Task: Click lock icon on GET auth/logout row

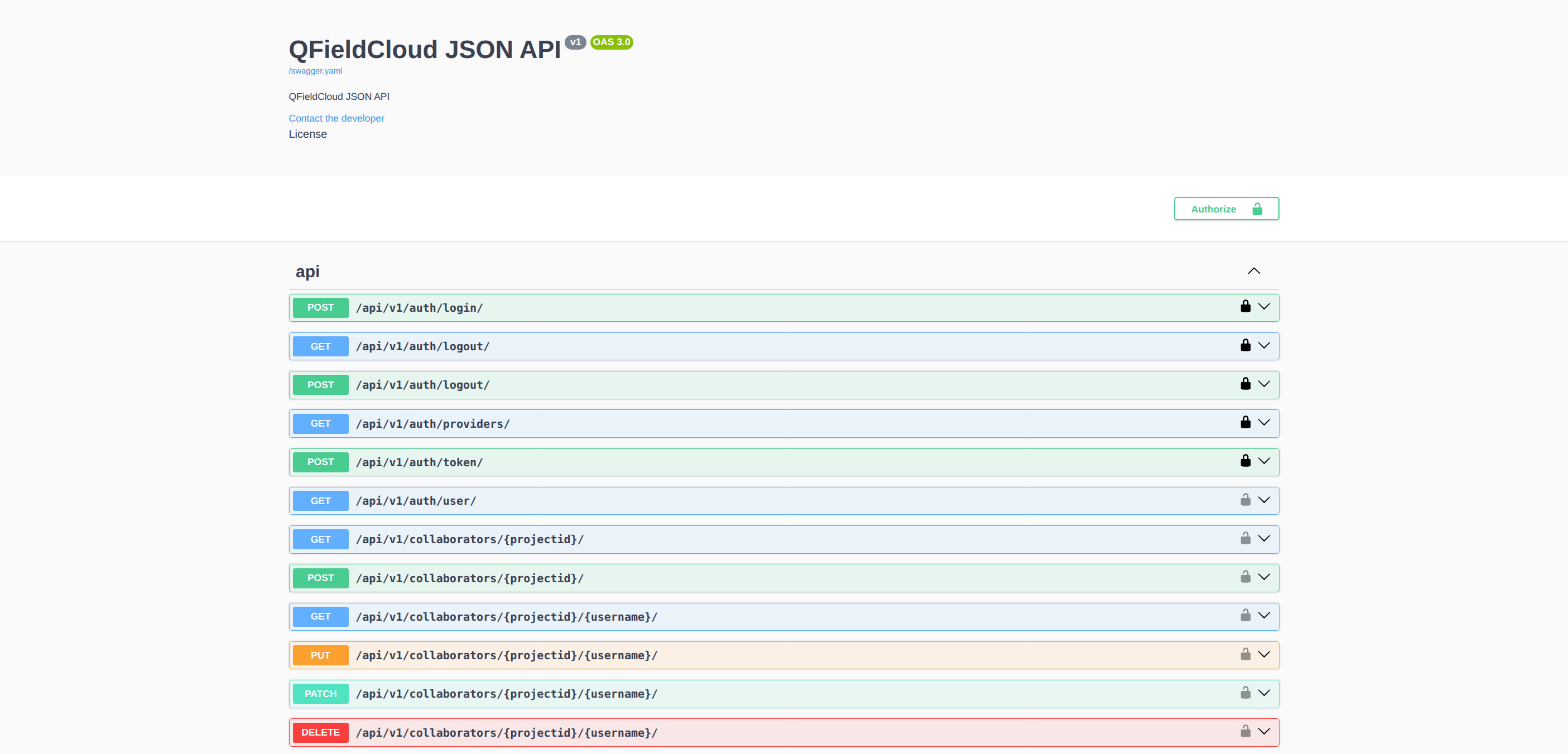Action: [1245, 345]
